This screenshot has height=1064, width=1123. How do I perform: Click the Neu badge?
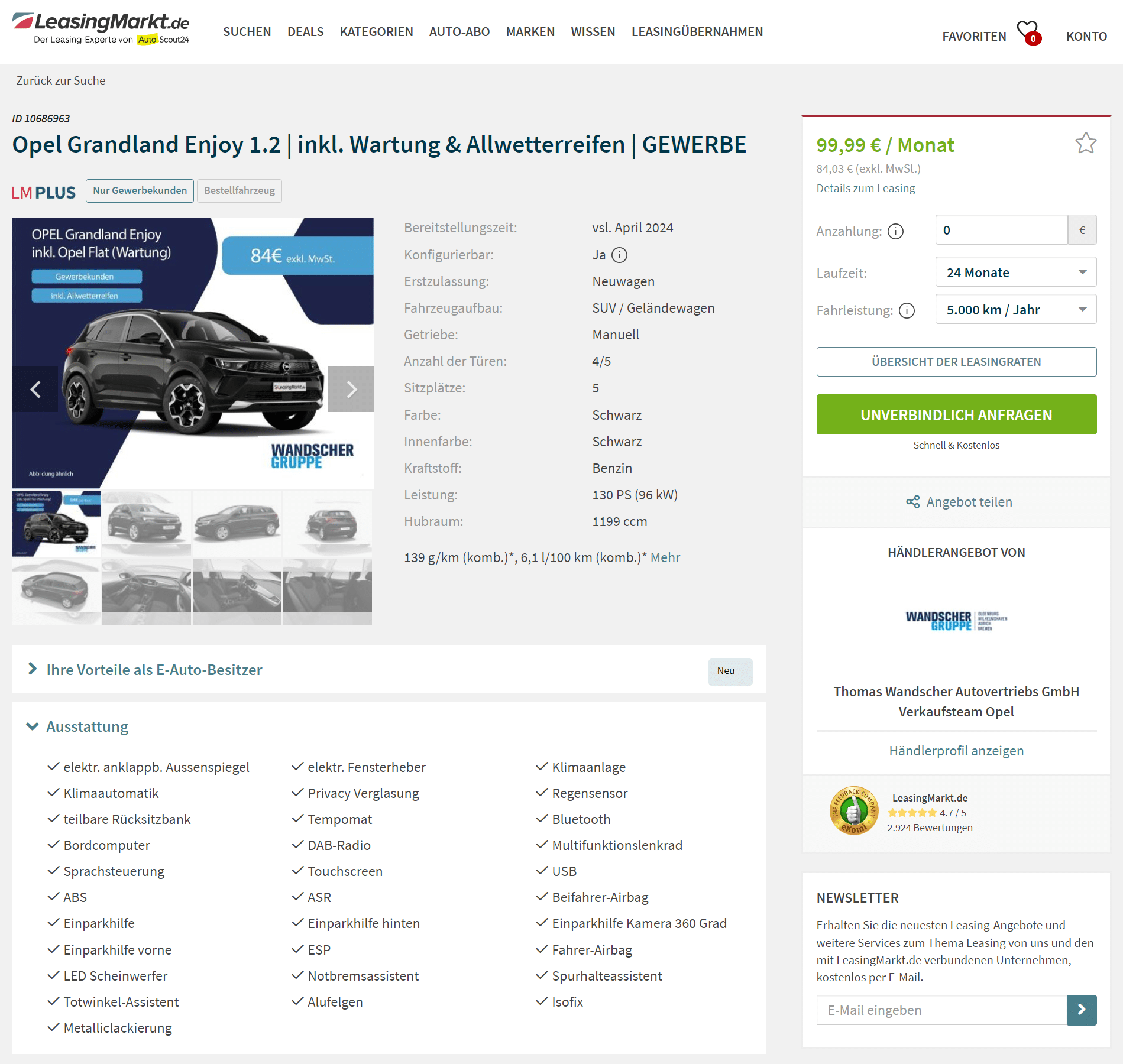[730, 671]
